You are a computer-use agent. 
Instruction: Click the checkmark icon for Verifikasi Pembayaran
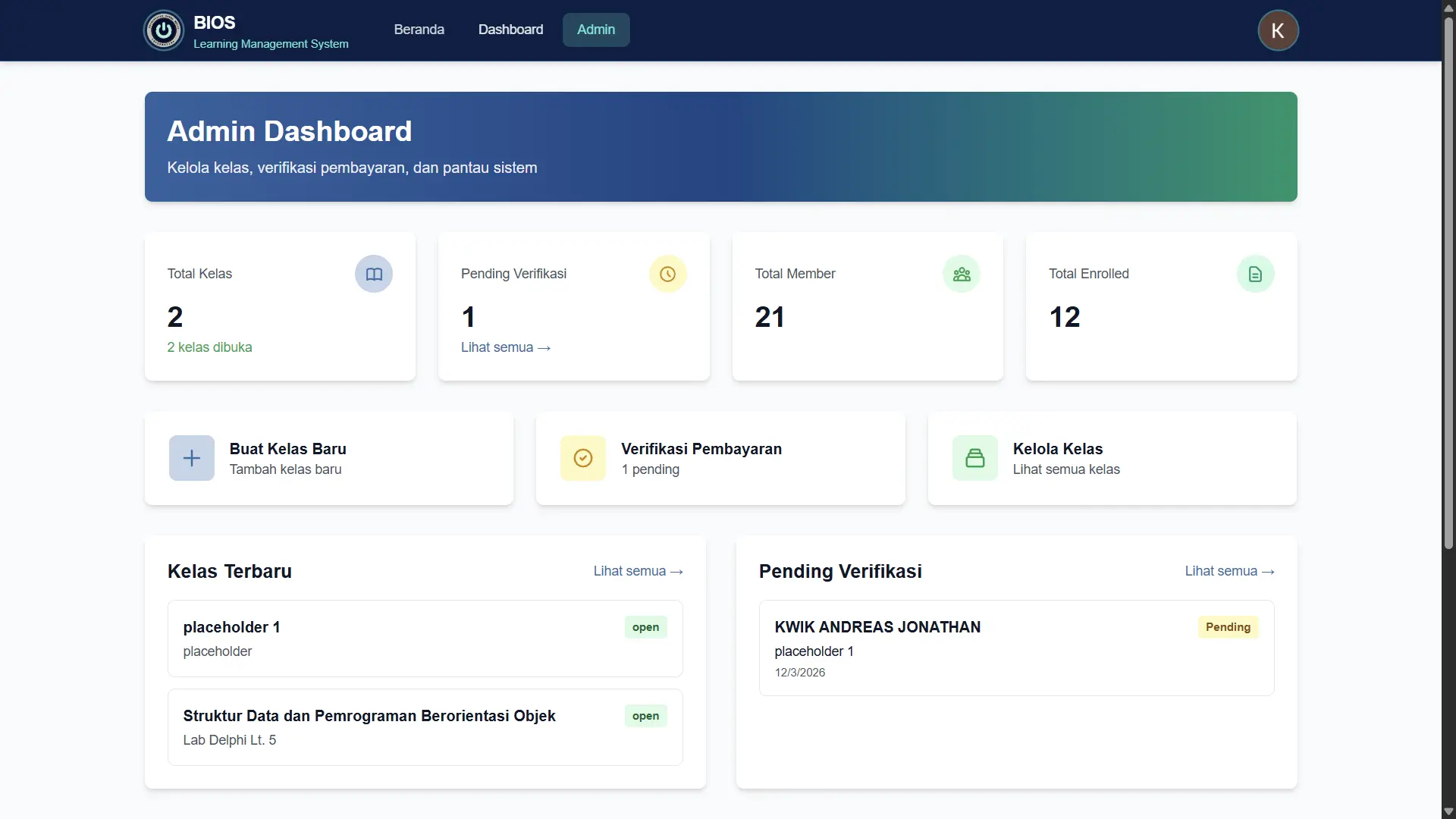[x=583, y=458]
